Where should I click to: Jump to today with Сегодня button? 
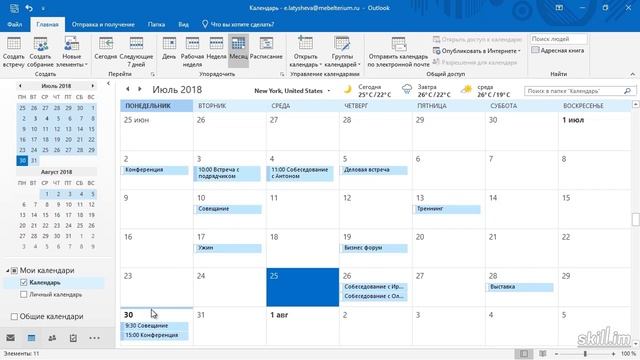point(106,49)
